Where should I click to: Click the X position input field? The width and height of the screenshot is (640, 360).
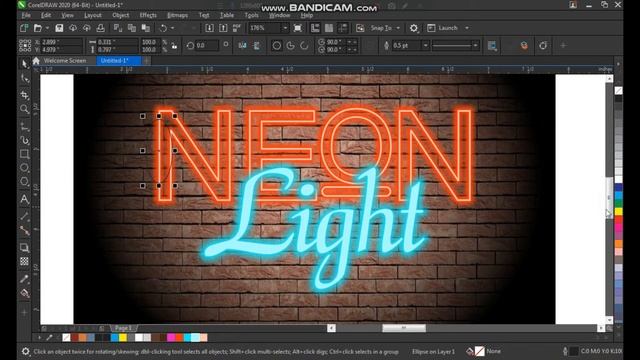(x=61, y=42)
